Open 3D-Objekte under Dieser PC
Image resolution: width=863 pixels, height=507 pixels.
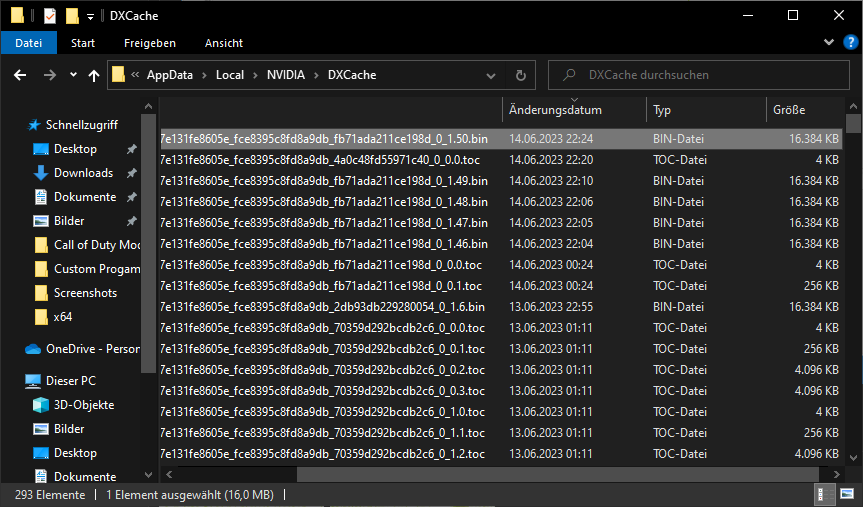tap(84, 405)
